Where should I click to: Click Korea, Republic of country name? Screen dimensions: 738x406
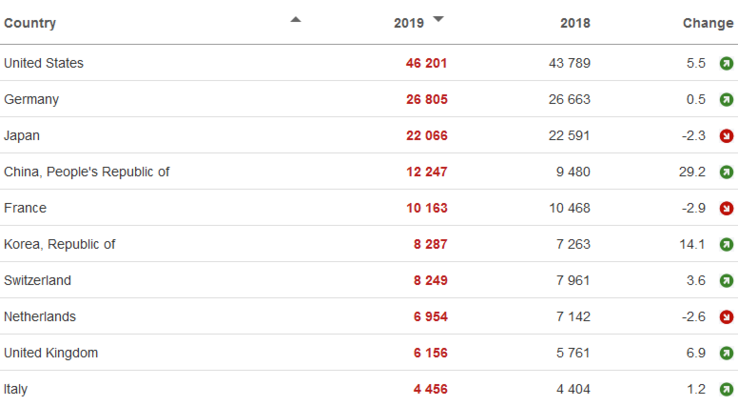tap(60, 244)
